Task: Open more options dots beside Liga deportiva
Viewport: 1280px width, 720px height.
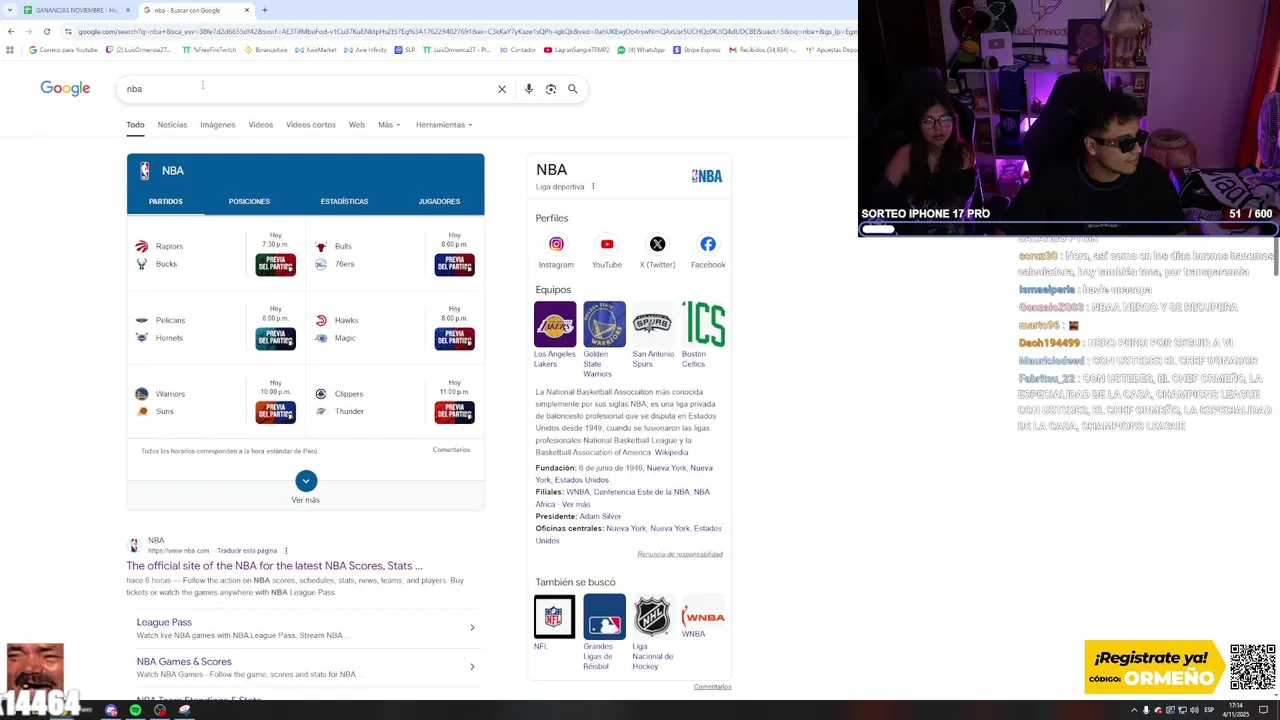Action: (593, 186)
